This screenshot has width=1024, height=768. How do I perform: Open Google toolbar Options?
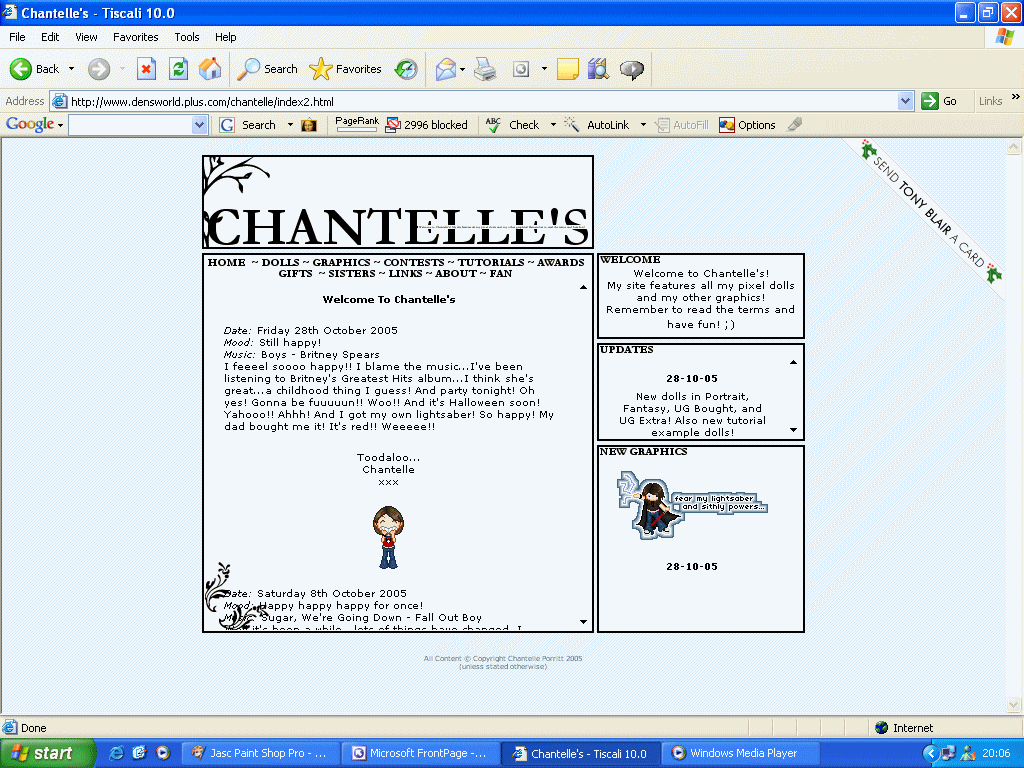748,125
